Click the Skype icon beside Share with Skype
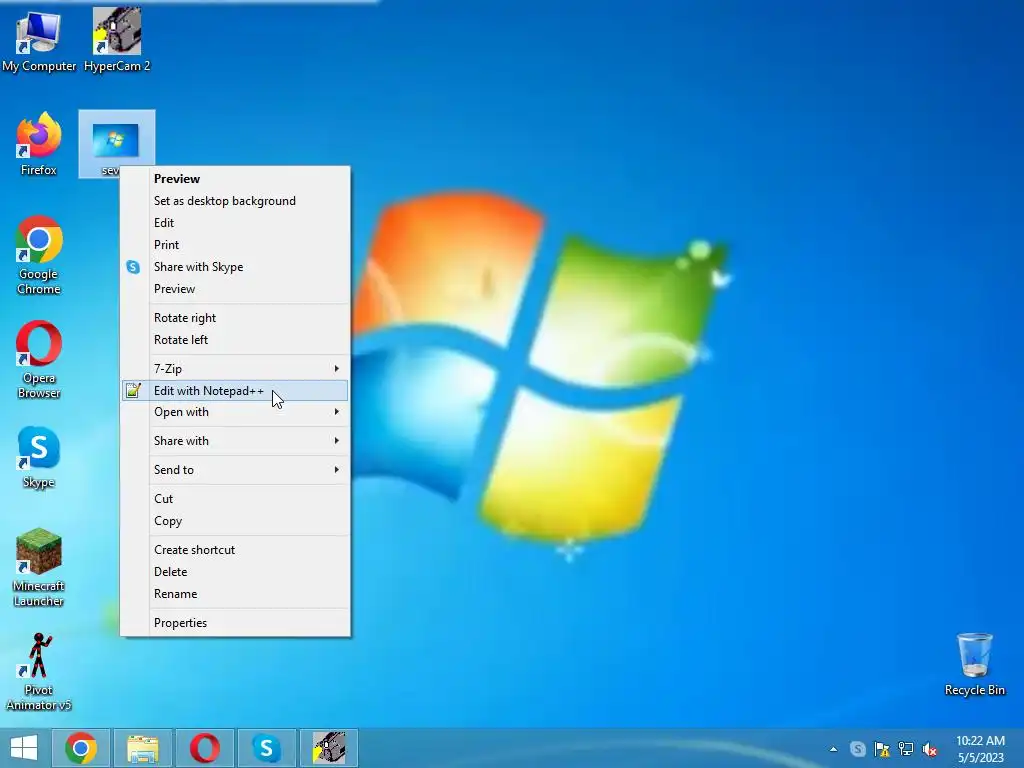 133,267
